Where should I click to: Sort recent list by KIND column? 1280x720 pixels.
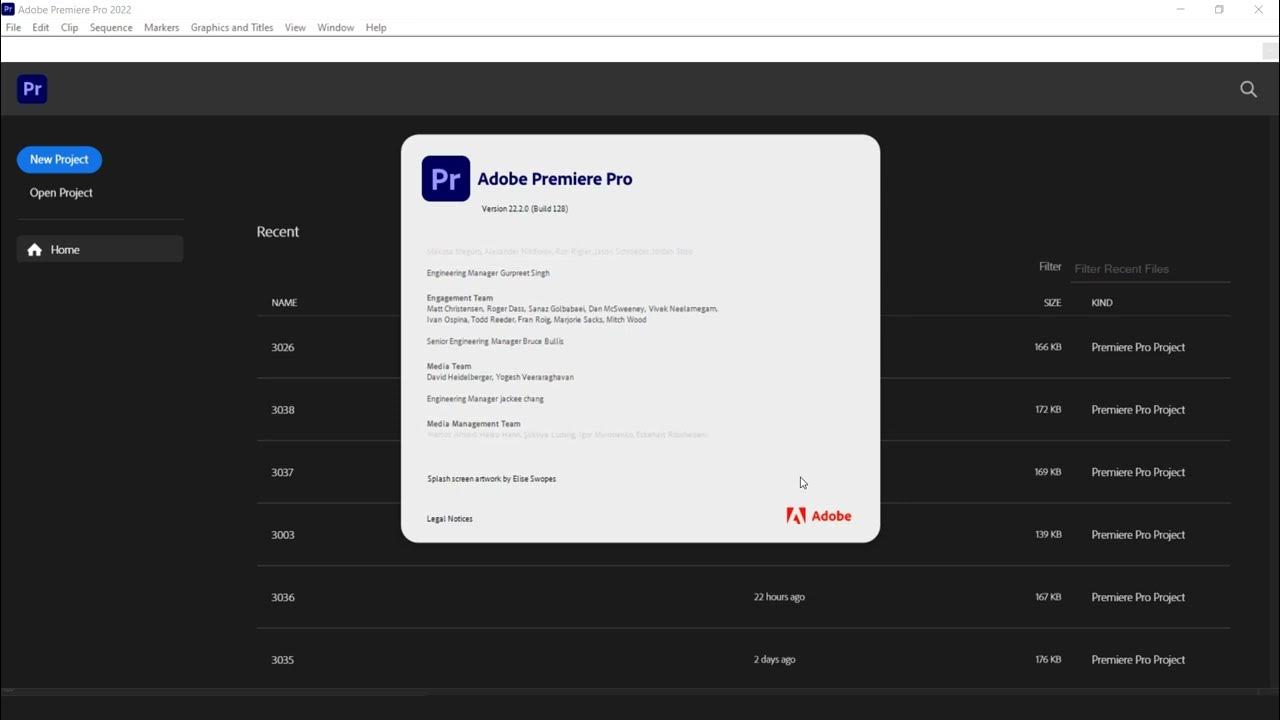pyautogui.click(x=1102, y=303)
